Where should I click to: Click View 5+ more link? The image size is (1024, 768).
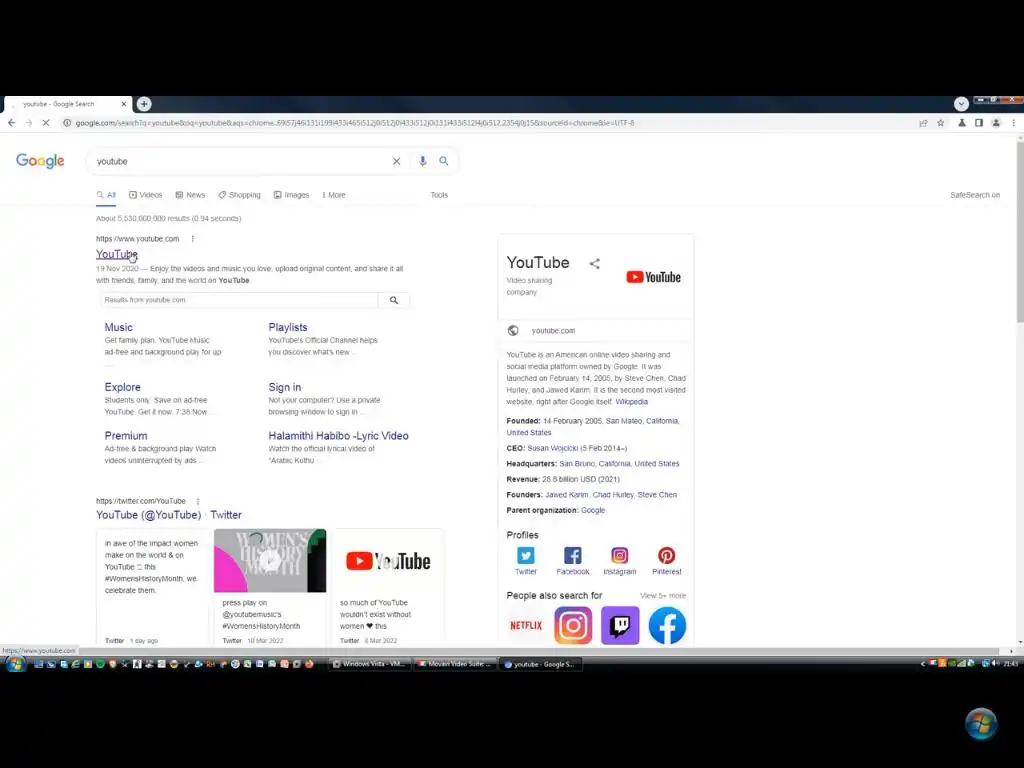click(x=663, y=596)
